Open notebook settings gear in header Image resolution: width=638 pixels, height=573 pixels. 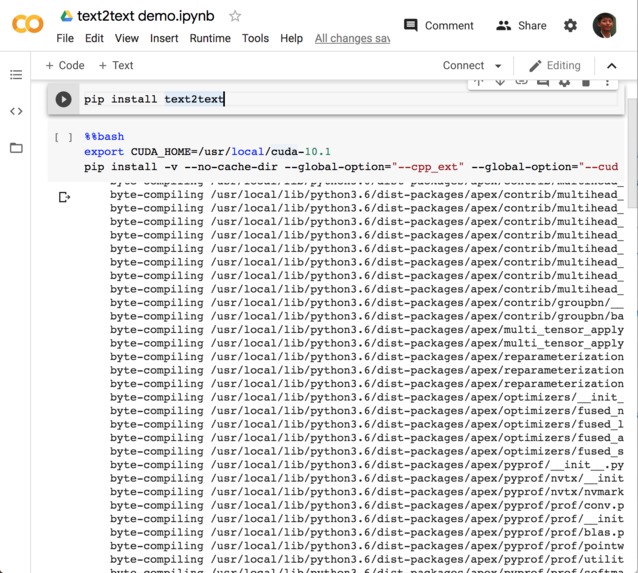(x=570, y=26)
